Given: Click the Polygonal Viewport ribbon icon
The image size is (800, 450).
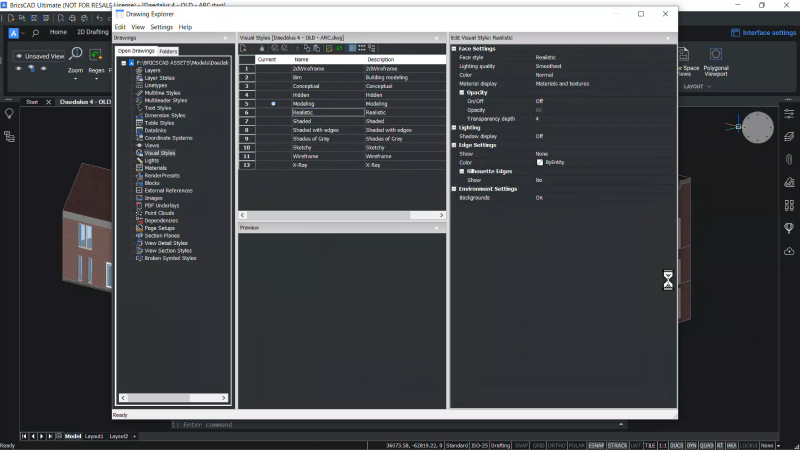Looking at the screenshot, I should (x=716, y=54).
